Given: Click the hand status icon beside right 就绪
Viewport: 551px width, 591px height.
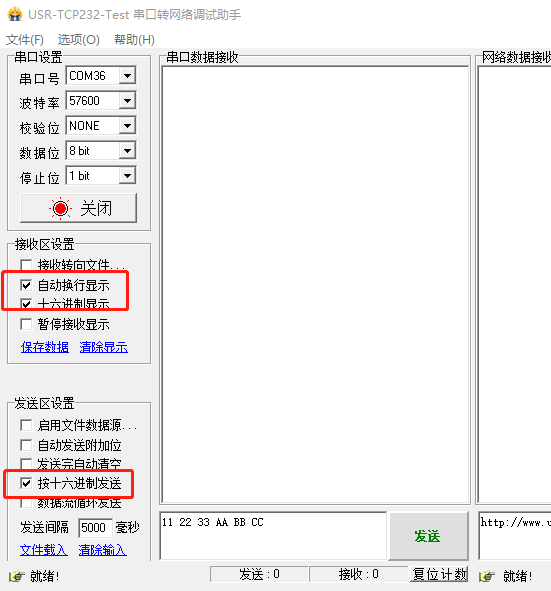Looking at the screenshot, I should (x=487, y=576).
